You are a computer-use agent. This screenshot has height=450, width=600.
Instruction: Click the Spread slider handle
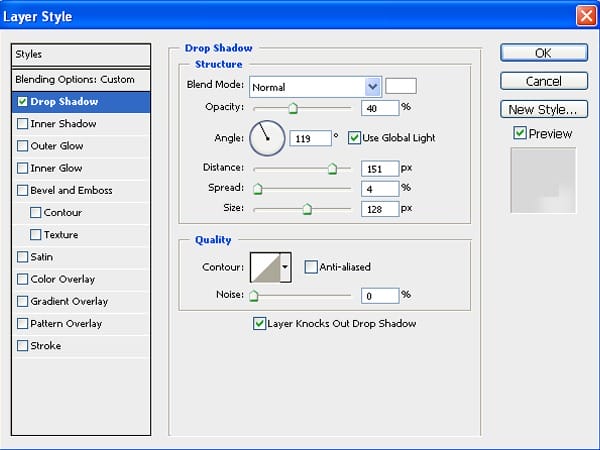(x=258, y=189)
